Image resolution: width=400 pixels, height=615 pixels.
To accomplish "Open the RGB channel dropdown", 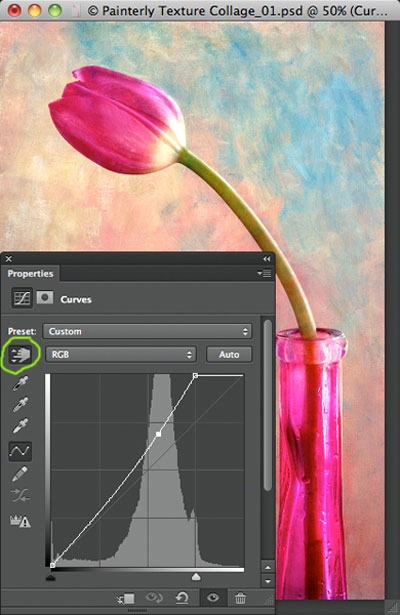I will 121,355.
